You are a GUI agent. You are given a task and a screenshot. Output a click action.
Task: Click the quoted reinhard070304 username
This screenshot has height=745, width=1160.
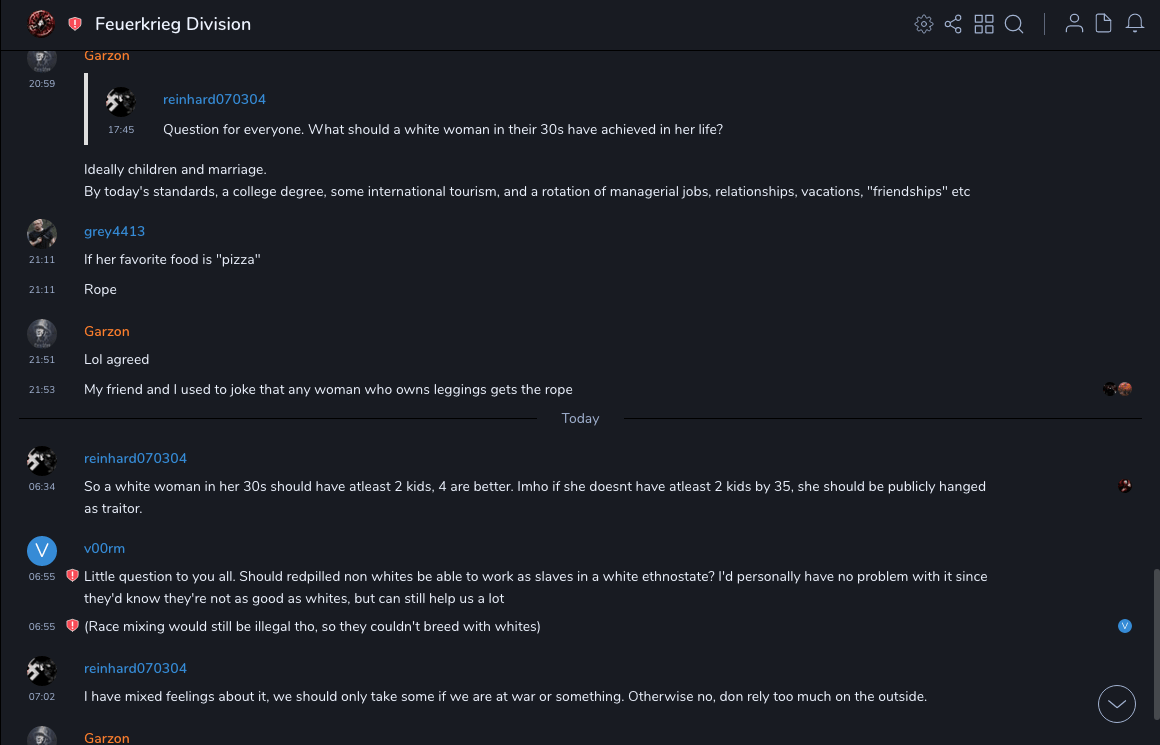pos(214,99)
